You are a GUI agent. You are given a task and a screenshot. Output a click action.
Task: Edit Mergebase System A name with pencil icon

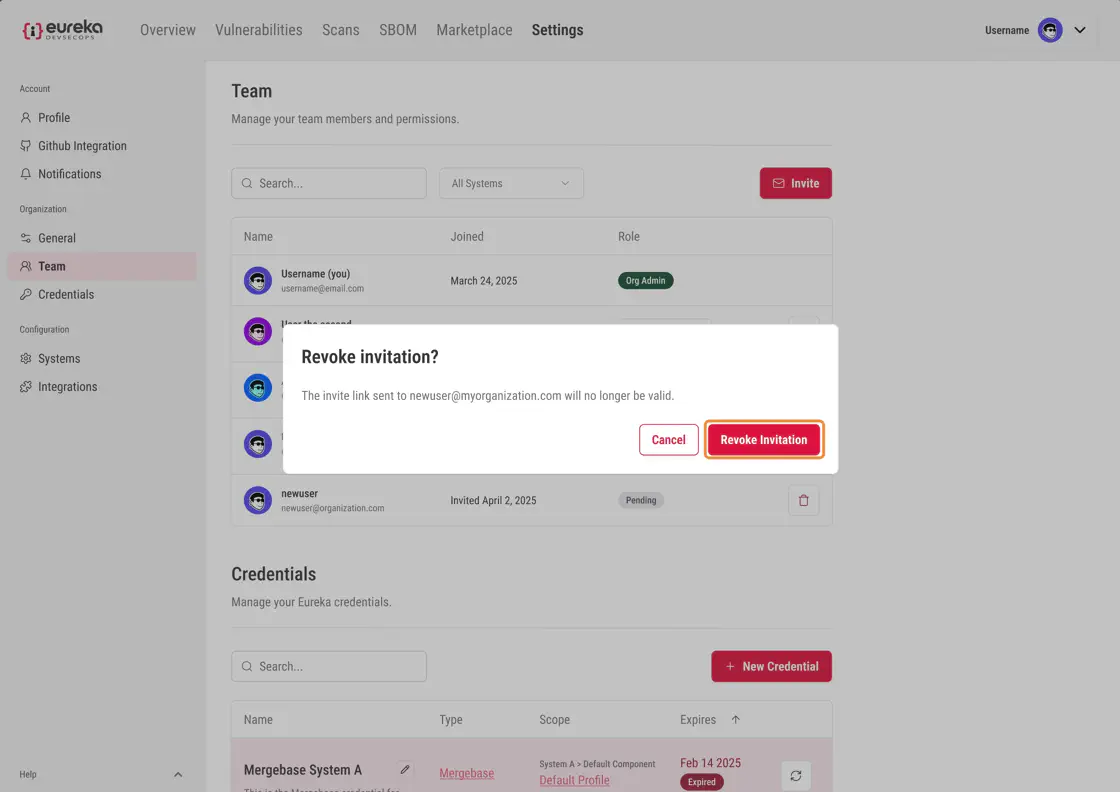(404, 769)
